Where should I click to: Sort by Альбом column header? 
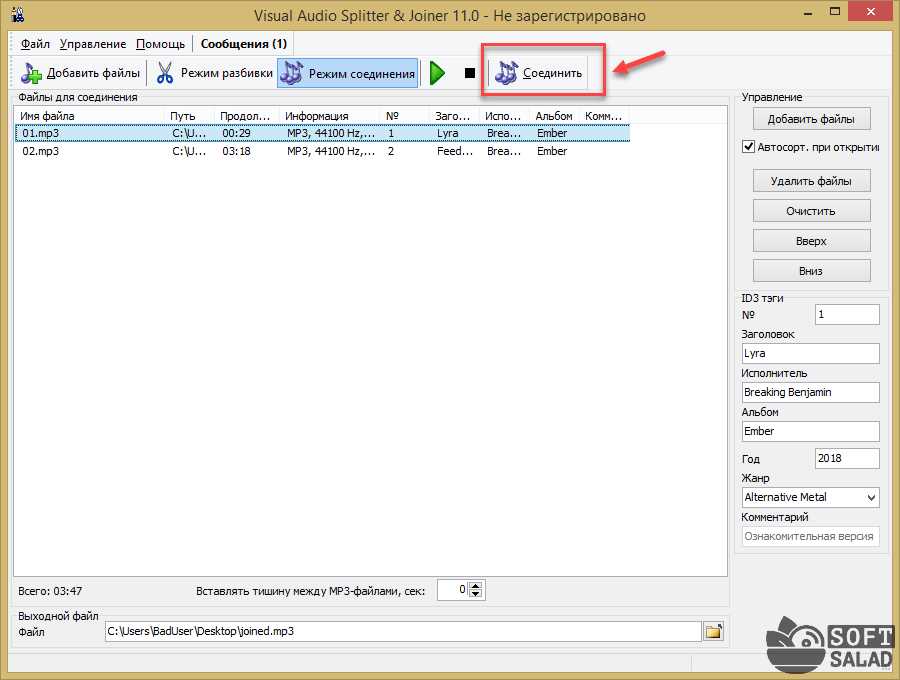pyautogui.click(x=554, y=116)
